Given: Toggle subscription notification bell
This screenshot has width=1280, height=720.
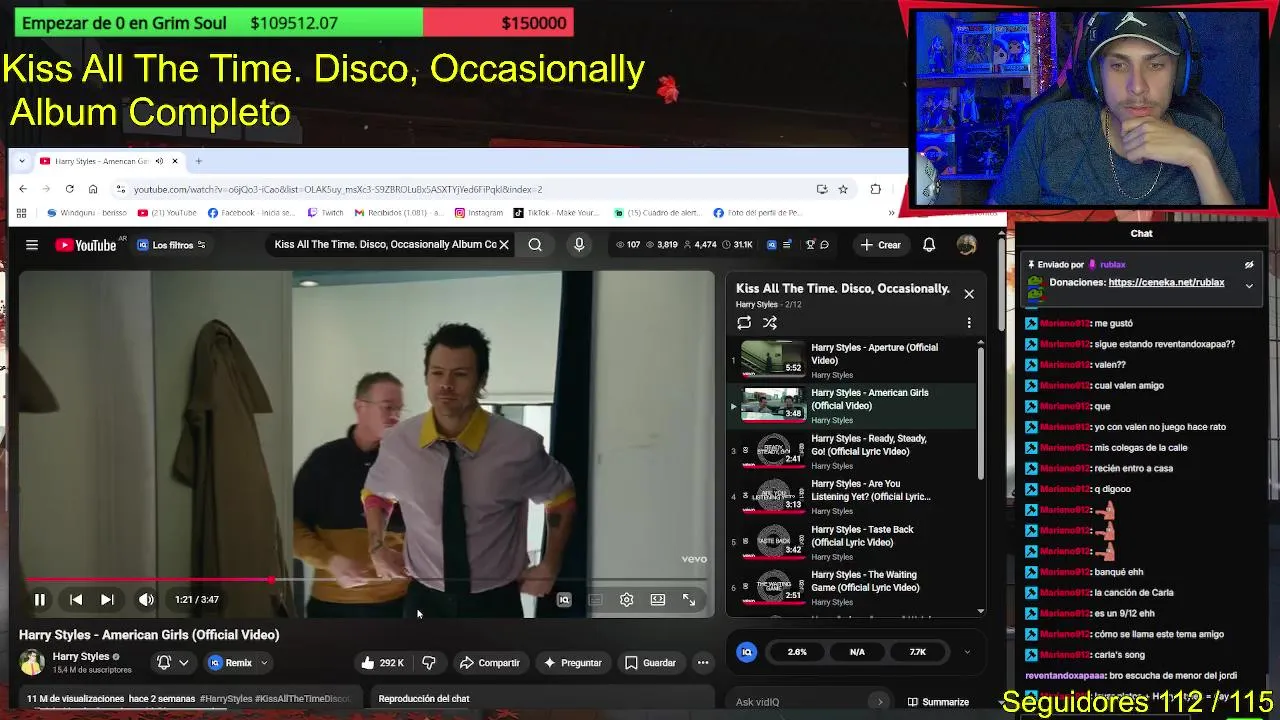Looking at the screenshot, I should pos(164,662).
